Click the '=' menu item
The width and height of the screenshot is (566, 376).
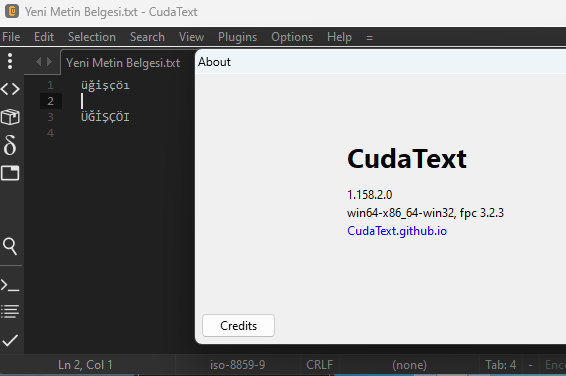(x=369, y=38)
